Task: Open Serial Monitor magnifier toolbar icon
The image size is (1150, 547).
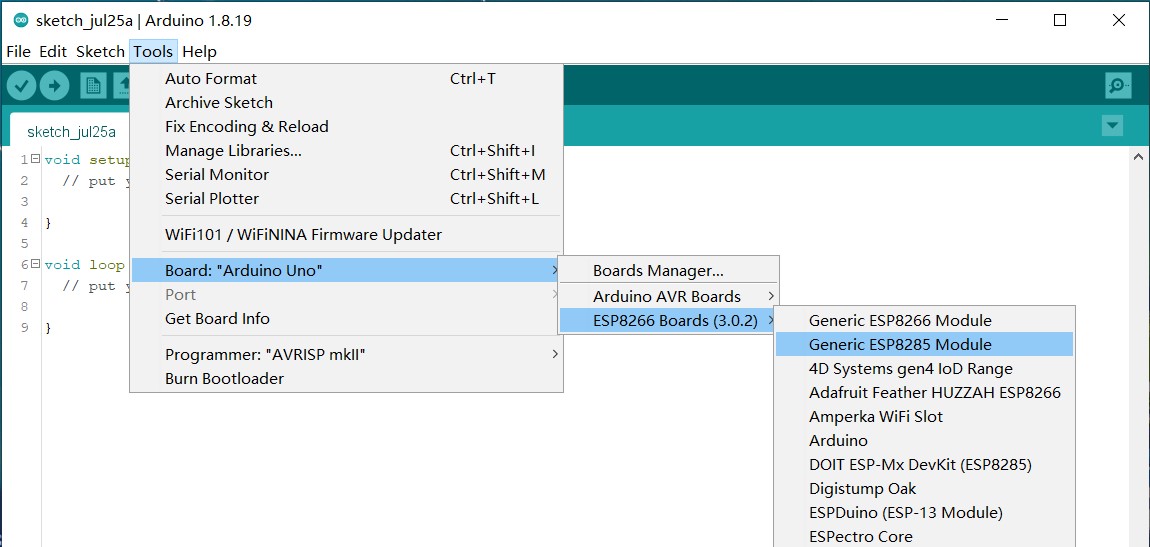Action: (1118, 86)
